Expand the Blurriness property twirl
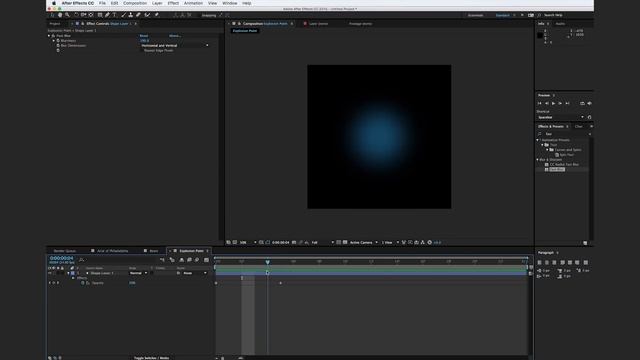Viewport: 640px width, 360px height. (x=53, y=41)
